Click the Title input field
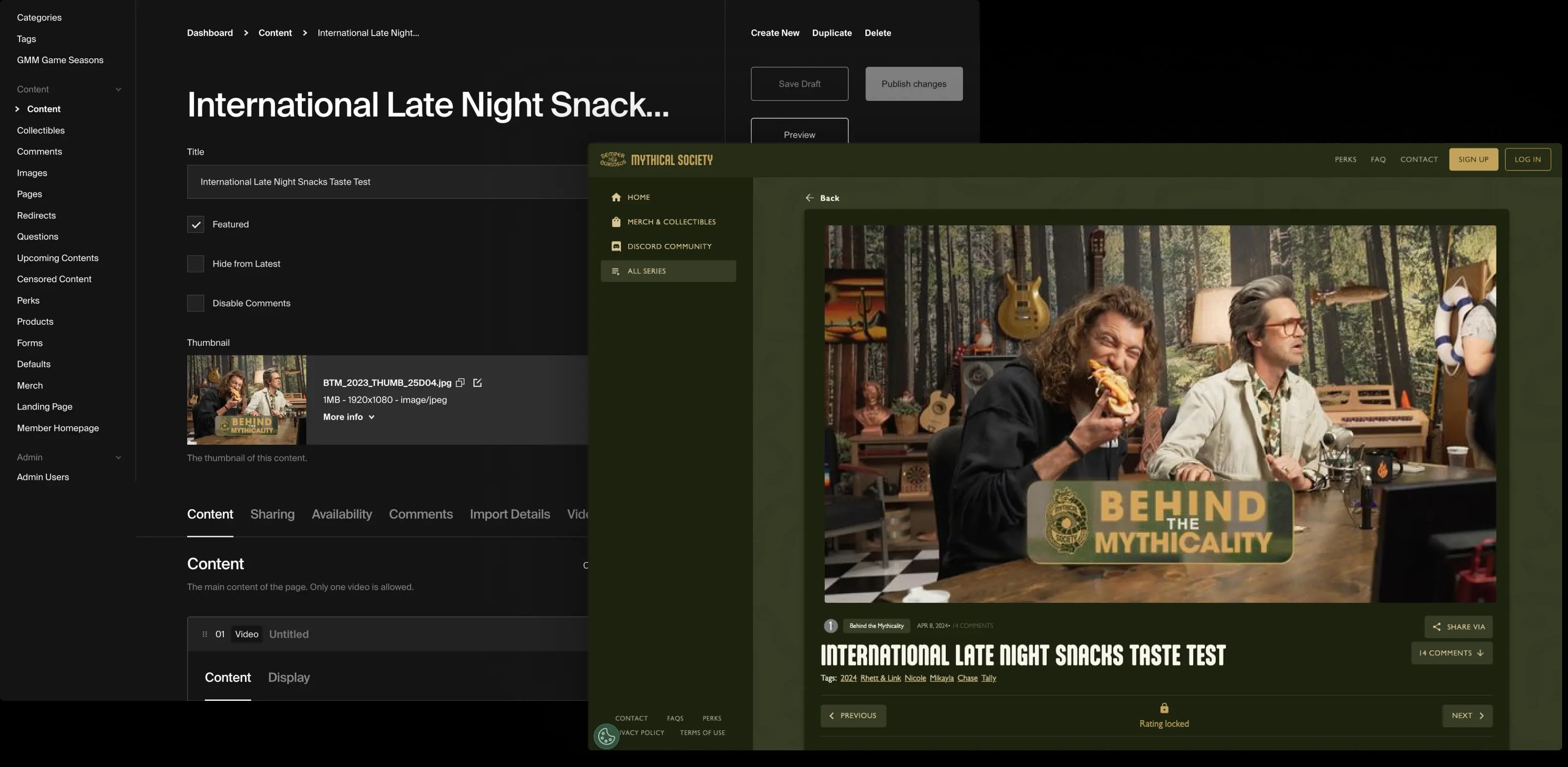 coord(430,182)
